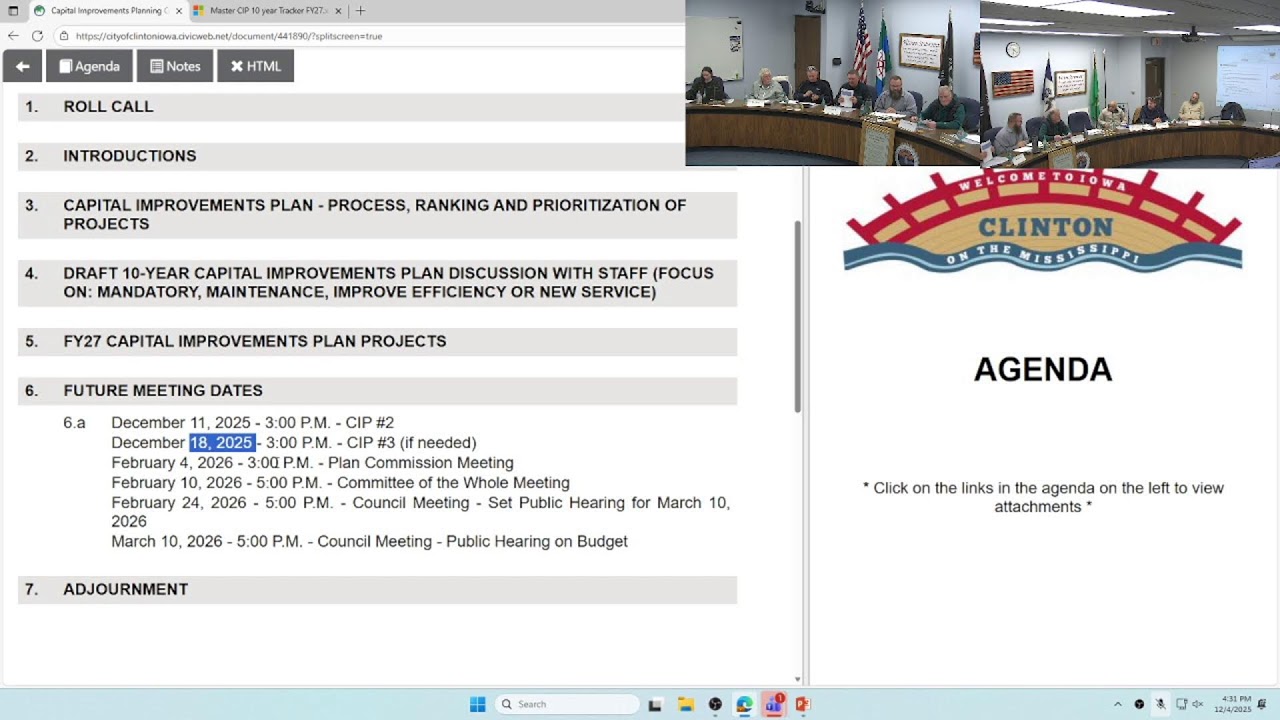This screenshot has height=720, width=1280.
Task: Open Task View from the taskbar
Action: (x=655, y=704)
